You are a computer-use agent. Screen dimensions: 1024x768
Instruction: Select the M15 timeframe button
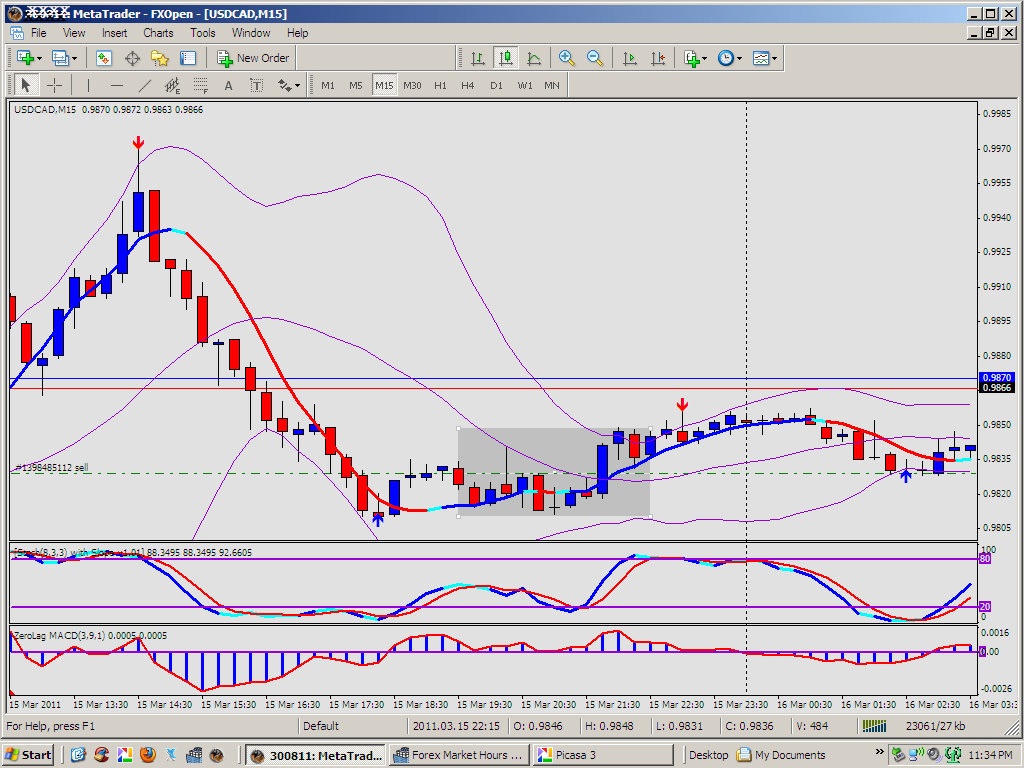pyautogui.click(x=384, y=85)
